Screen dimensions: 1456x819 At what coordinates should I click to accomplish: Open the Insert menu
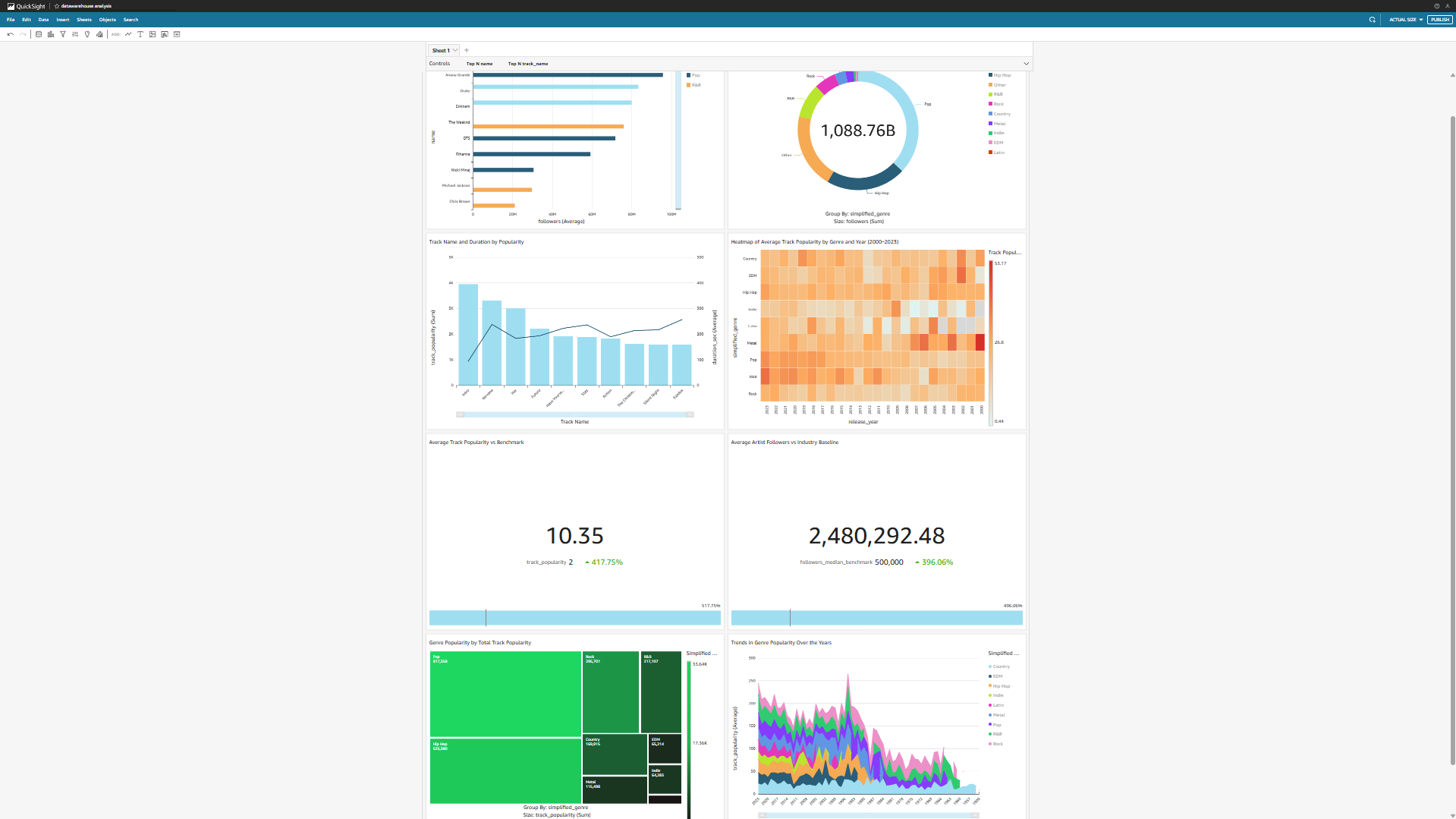pyautogui.click(x=63, y=20)
